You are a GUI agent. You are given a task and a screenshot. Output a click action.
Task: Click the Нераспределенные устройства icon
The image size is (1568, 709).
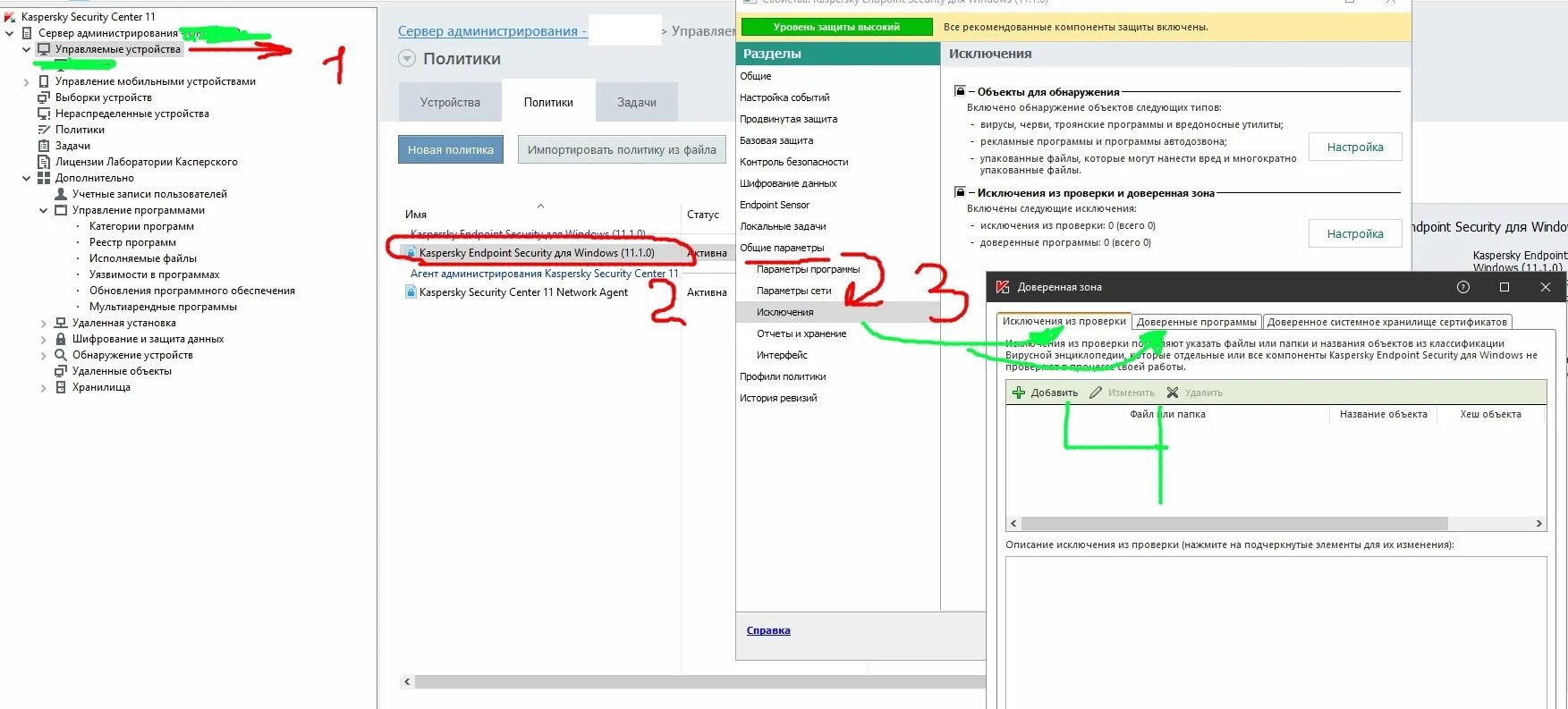pos(44,114)
